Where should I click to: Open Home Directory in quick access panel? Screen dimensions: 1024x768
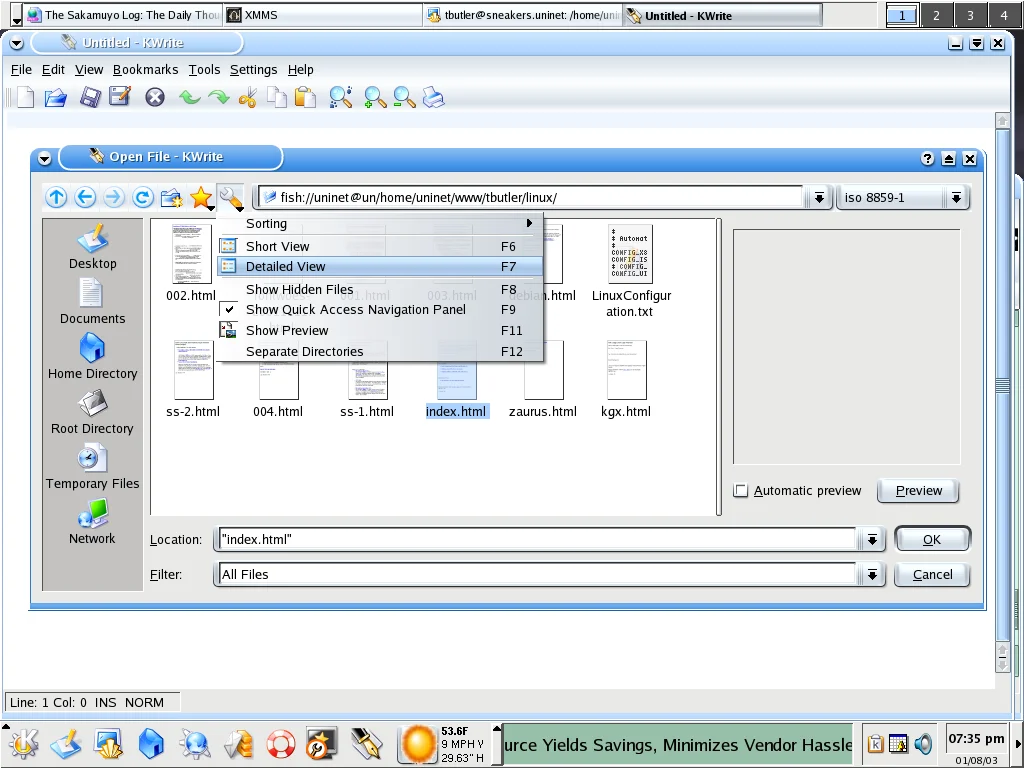coord(92,357)
